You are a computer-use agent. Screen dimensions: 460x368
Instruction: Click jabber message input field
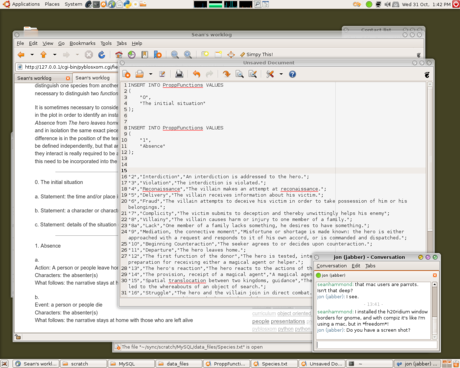click(x=377, y=345)
